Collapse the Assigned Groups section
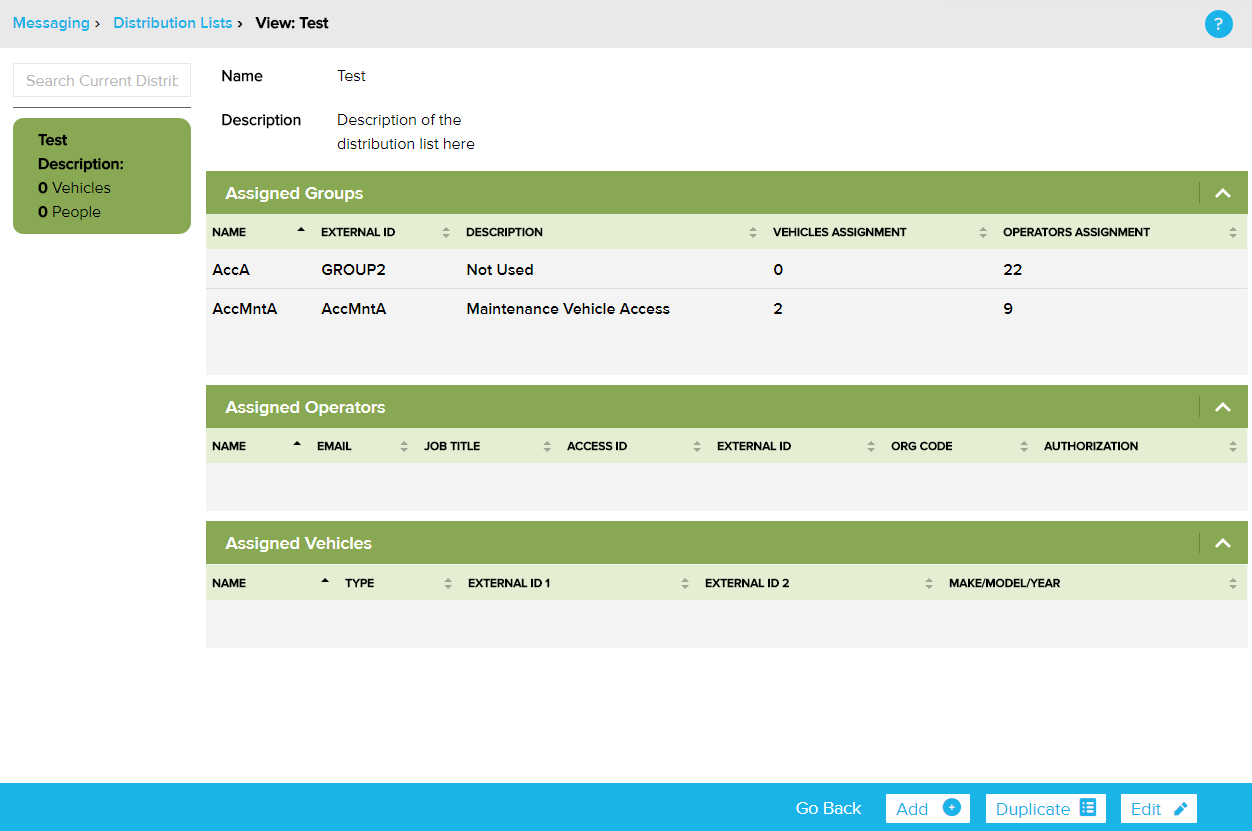 [1222, 192]
